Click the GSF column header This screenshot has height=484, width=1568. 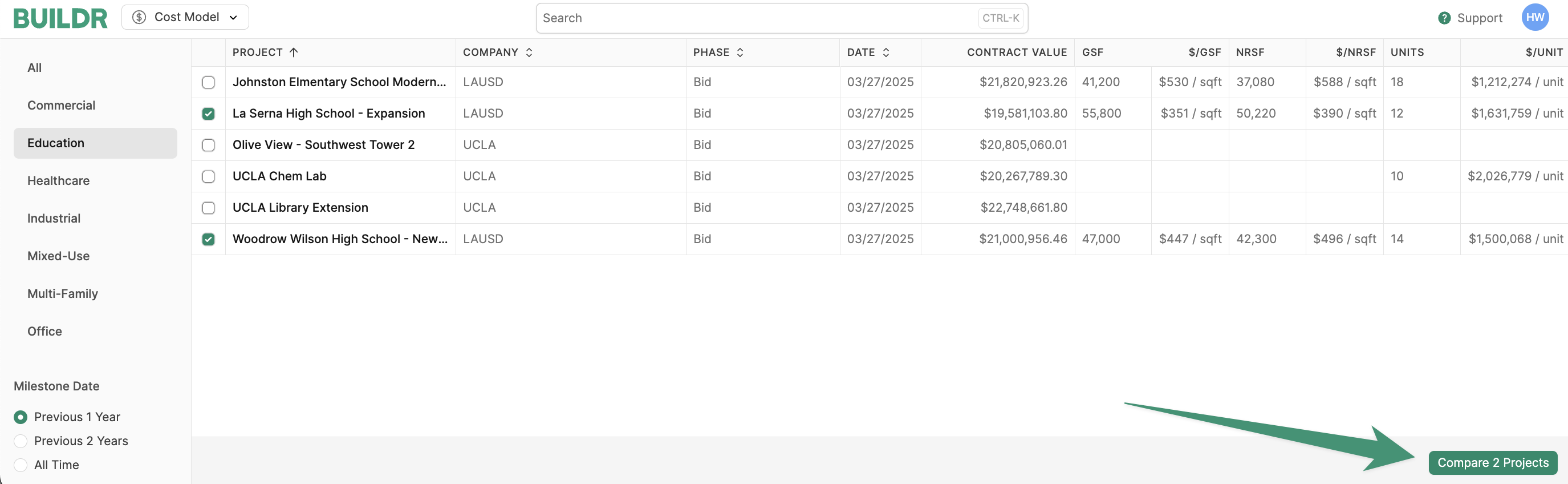click(x=1092, y=53)
